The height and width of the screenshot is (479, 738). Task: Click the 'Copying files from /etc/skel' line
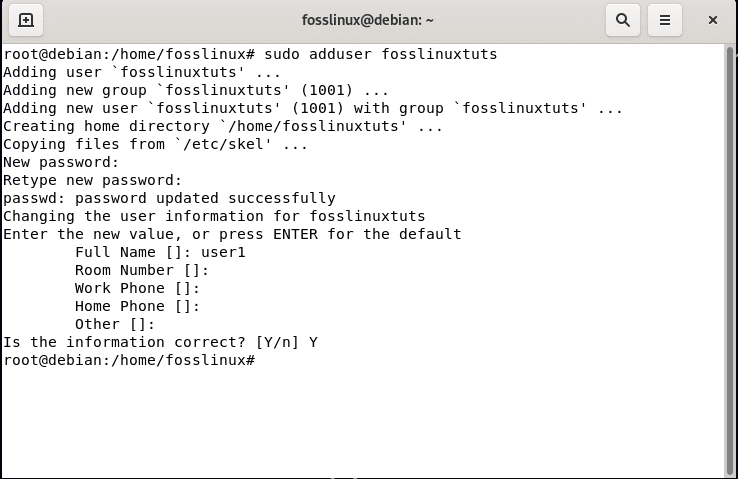tap(156, 144)
